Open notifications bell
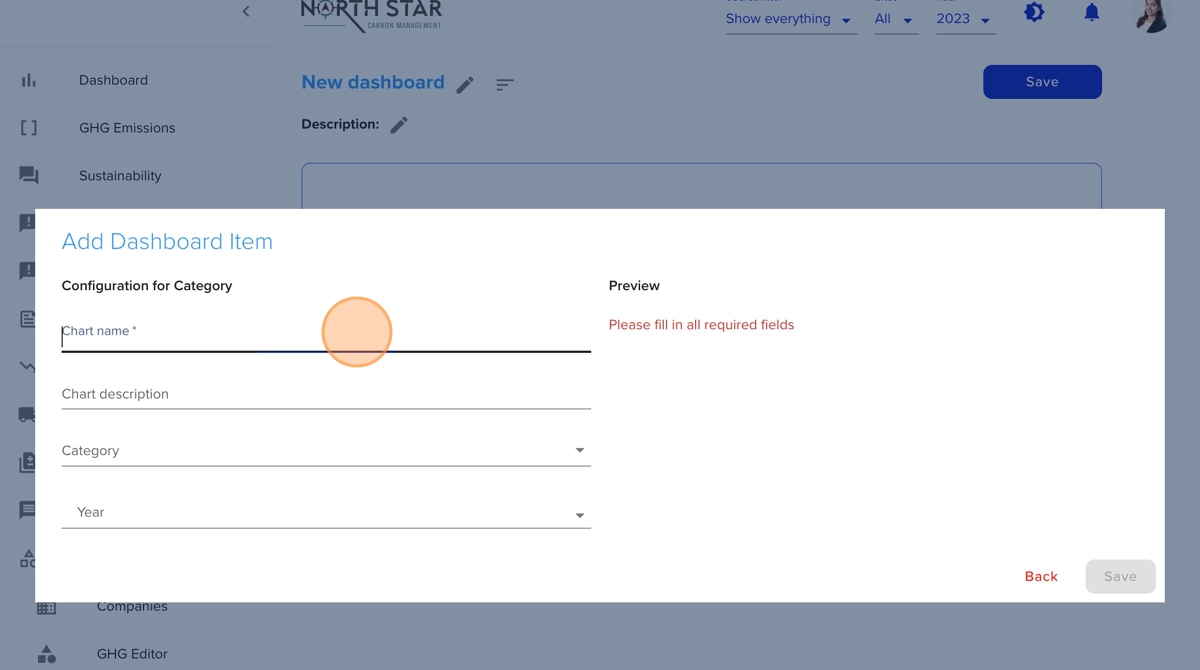This screenshot has height=670, width=1200. pos(1092,12)
